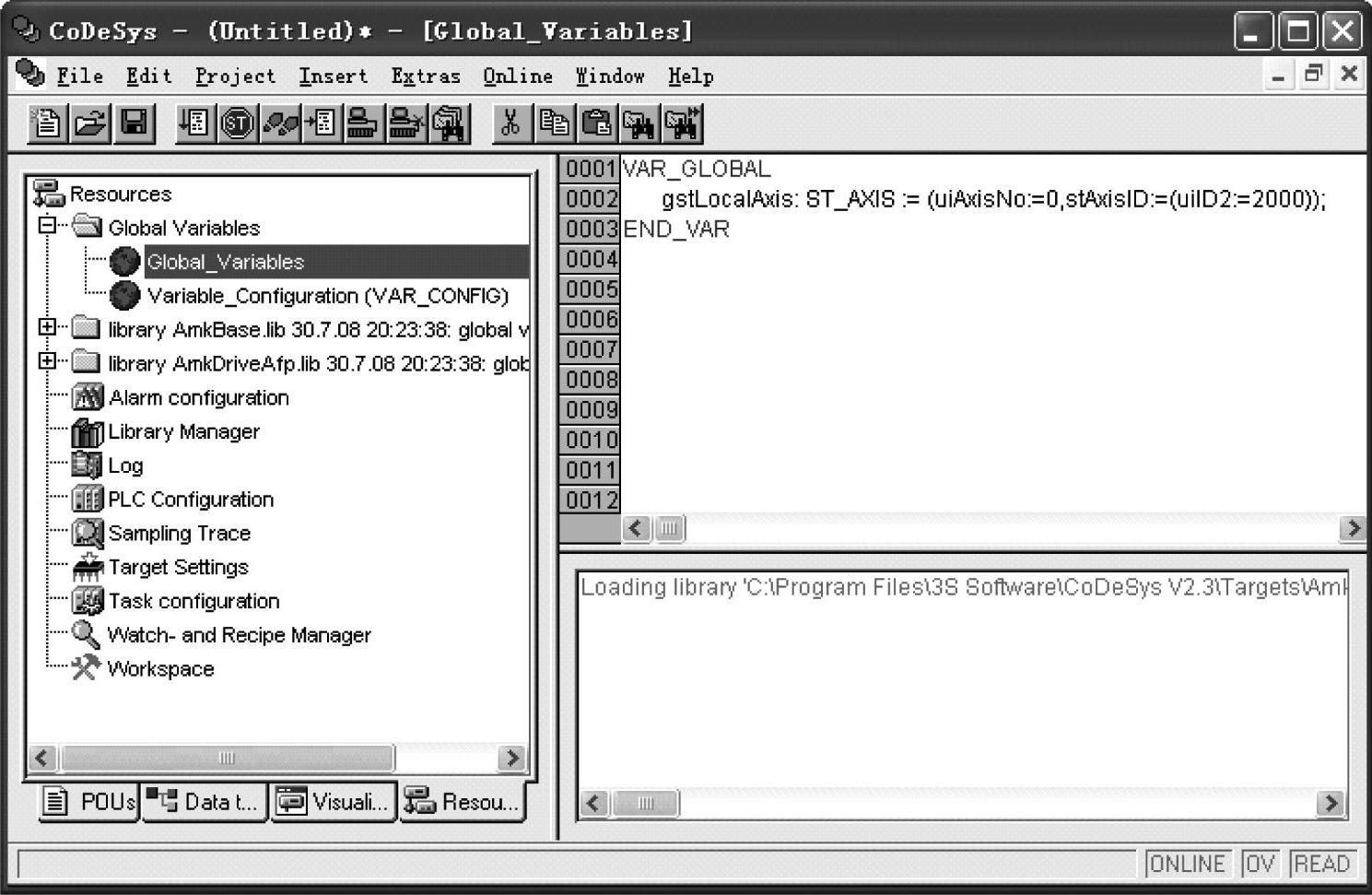1372x895 pixels.
Task: Open the Online menu
Action: (x=518, y=77)
